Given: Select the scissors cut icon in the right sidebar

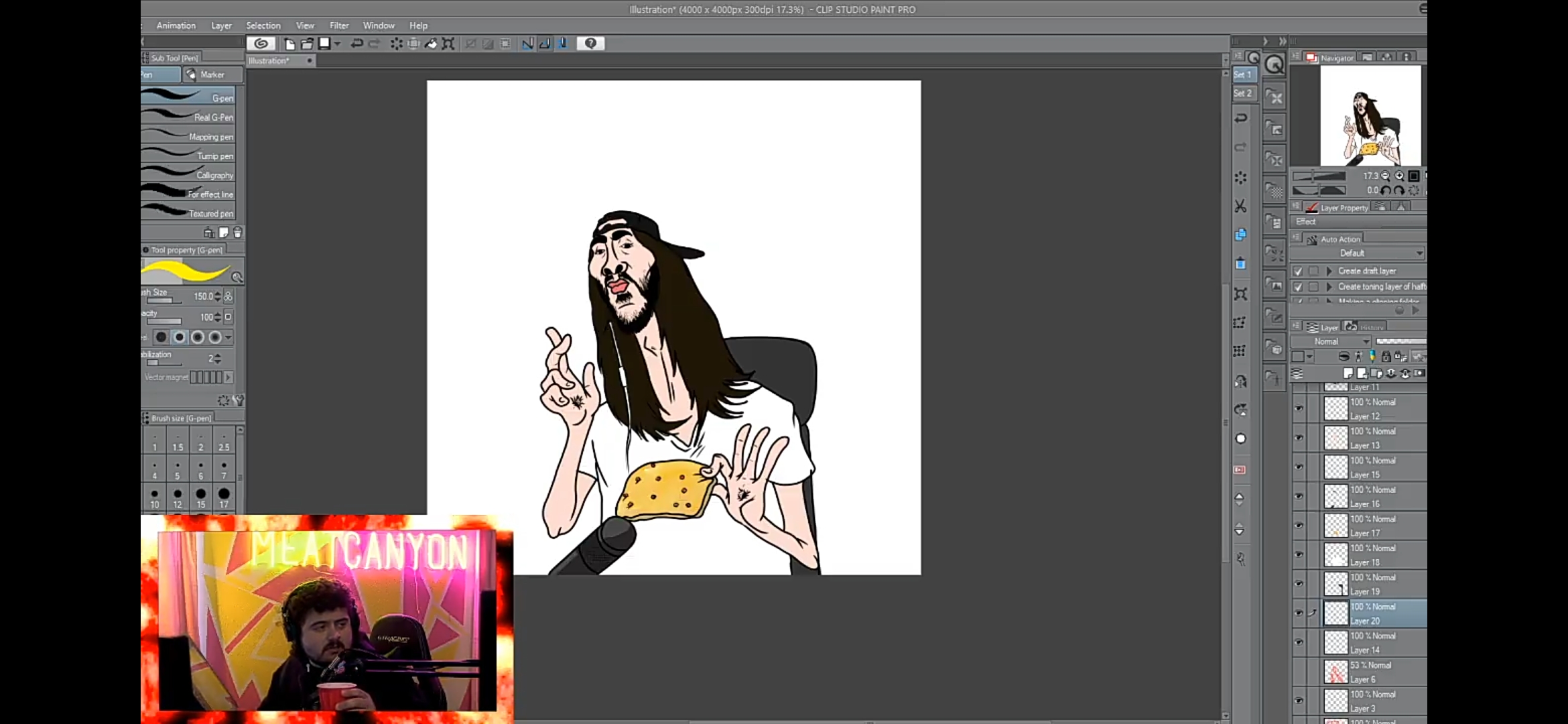Looking at the screenshot, I should click(x=1240, y=206).
